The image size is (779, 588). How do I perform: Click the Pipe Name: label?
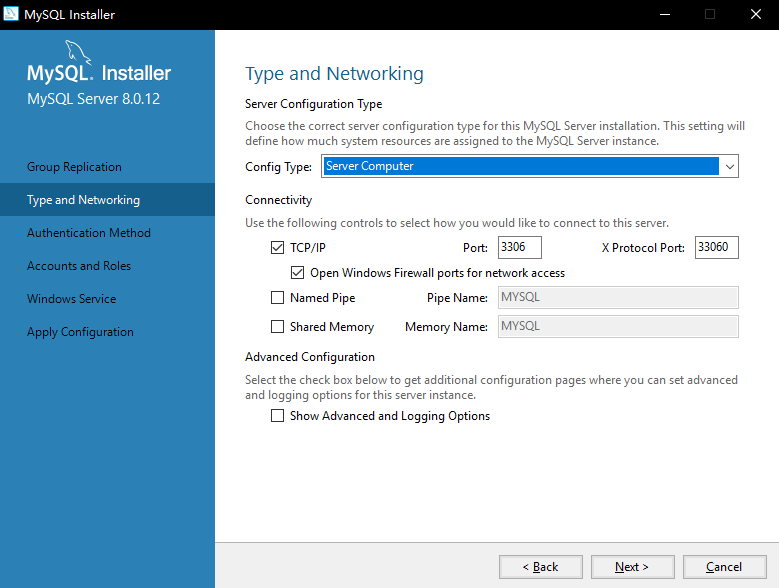pyautogui.click(x=457, y=298)
